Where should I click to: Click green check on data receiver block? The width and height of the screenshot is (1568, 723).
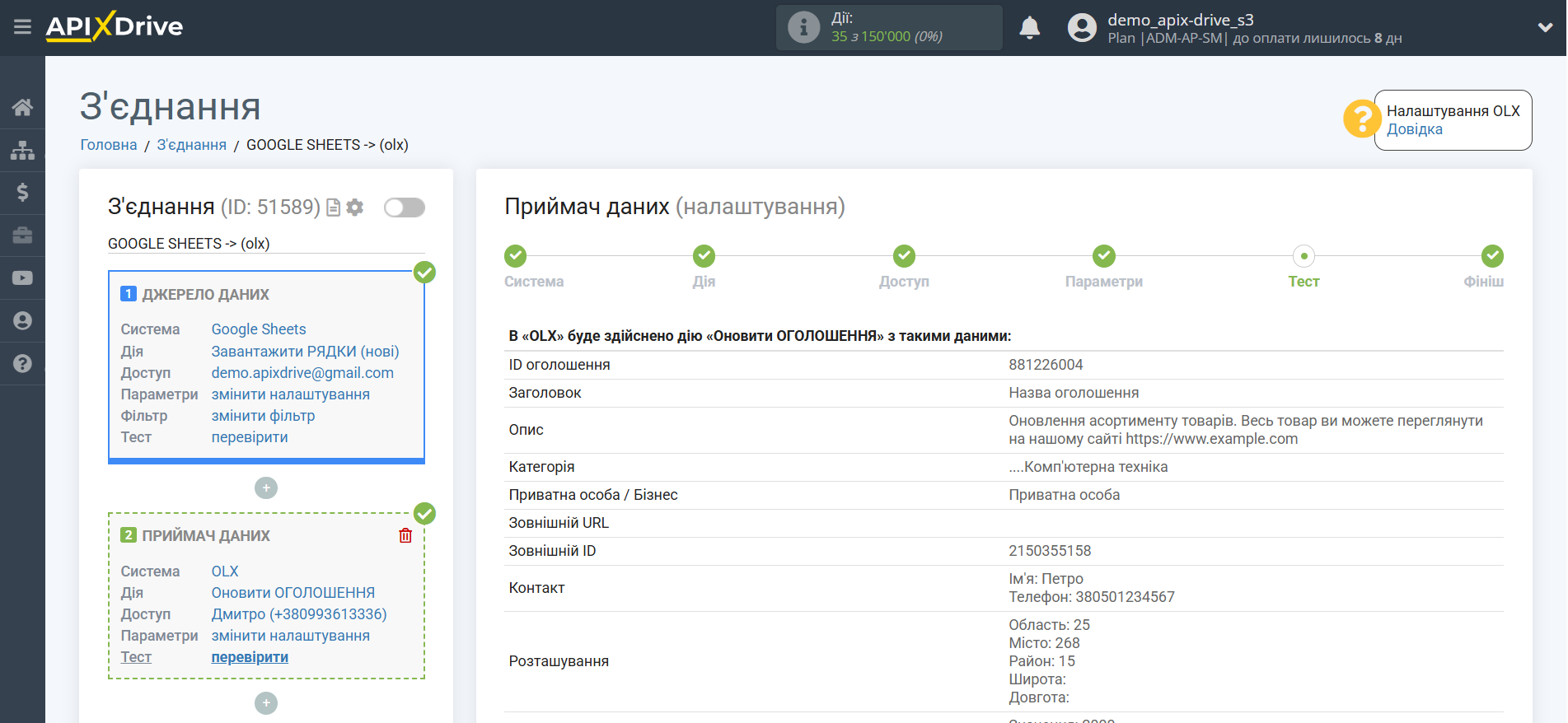click(424, 514)
